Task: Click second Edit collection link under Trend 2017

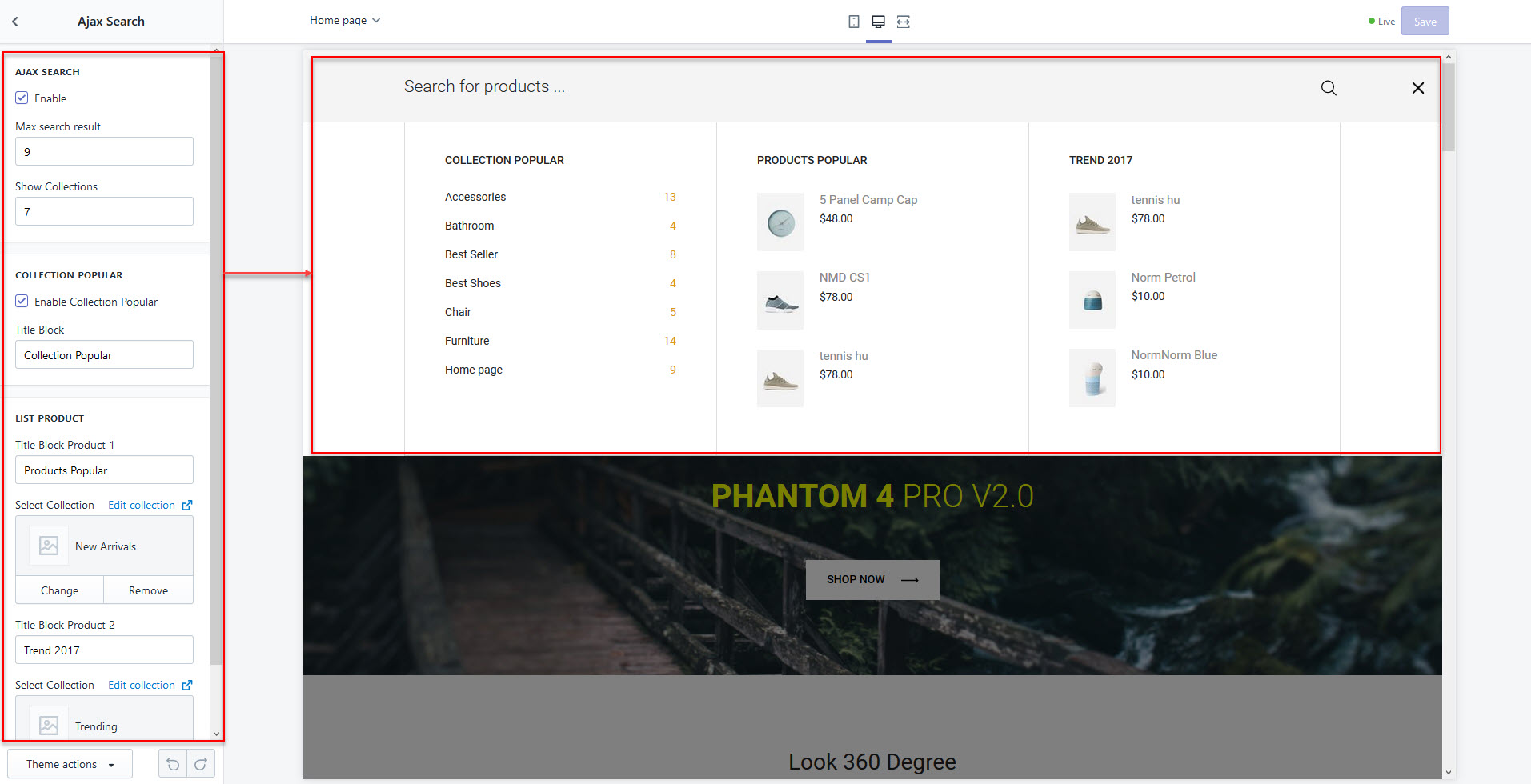Action: pyautogui.click(x=142, y=686)
